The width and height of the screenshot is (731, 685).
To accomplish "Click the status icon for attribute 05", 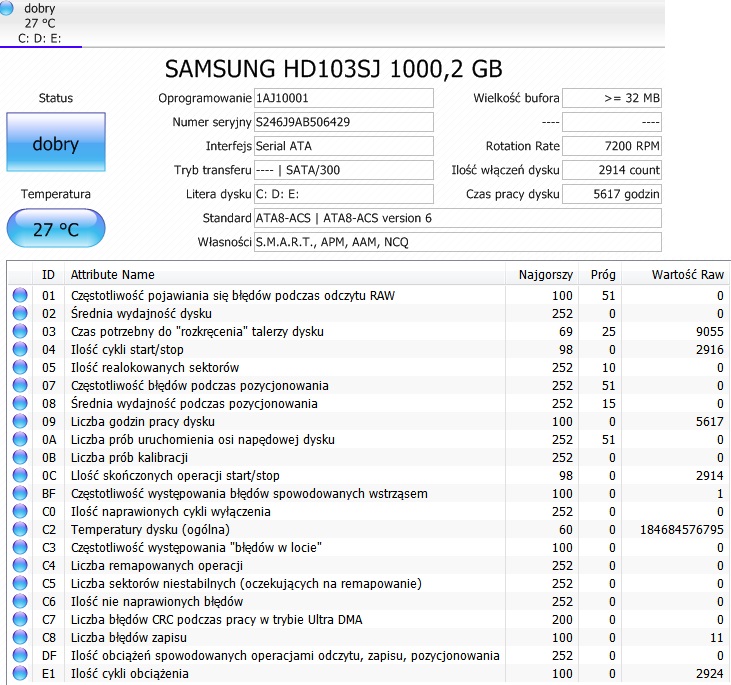I will point(20,368).
